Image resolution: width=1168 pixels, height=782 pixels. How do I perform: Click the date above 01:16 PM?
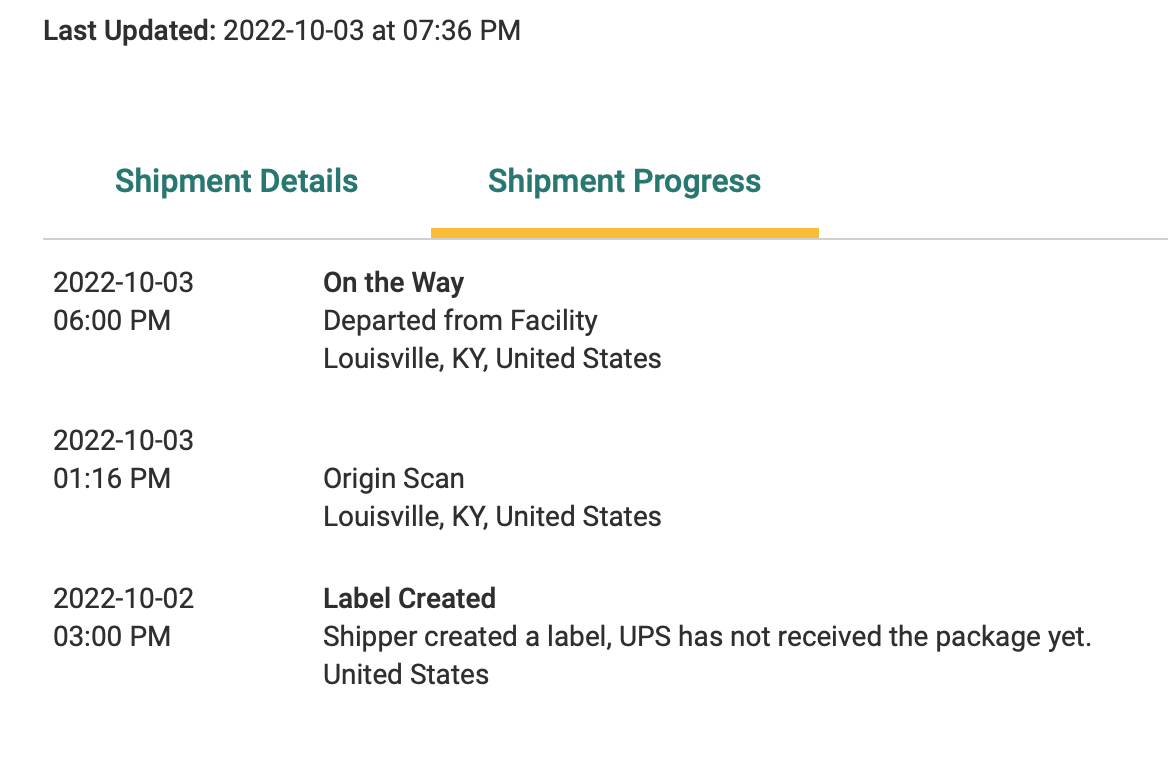point(123,441)
